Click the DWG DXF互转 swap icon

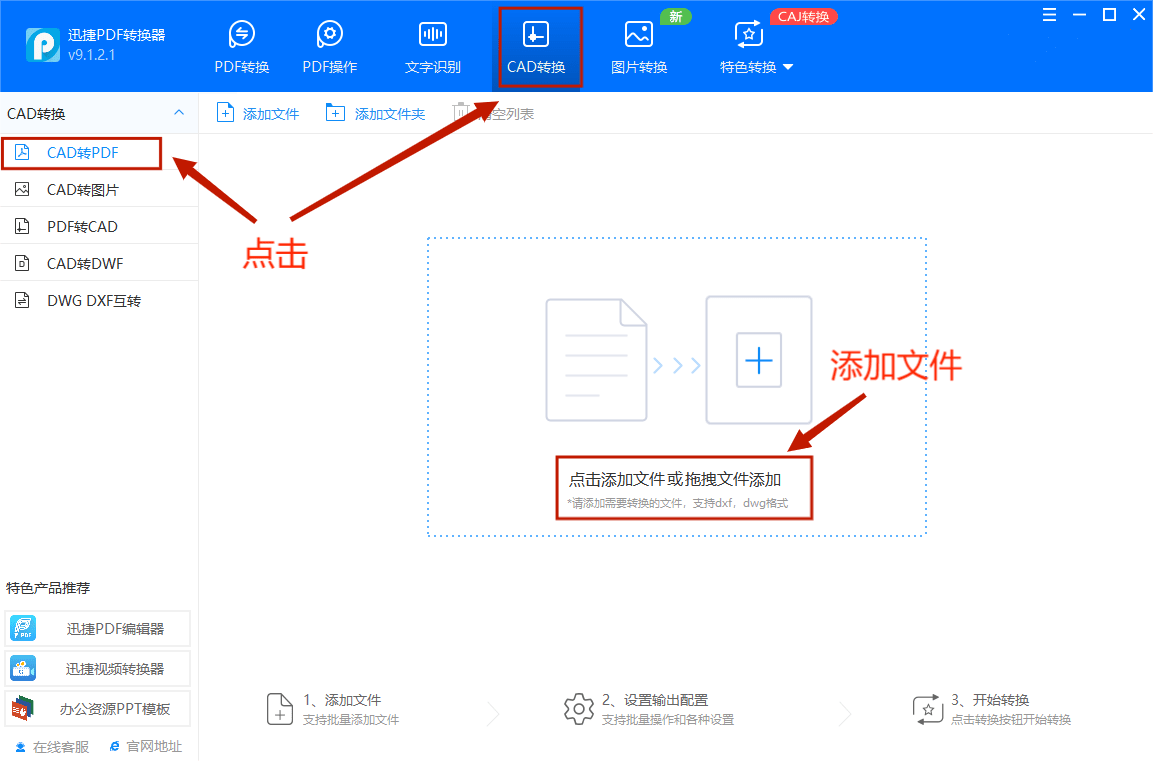coord(22,301)
